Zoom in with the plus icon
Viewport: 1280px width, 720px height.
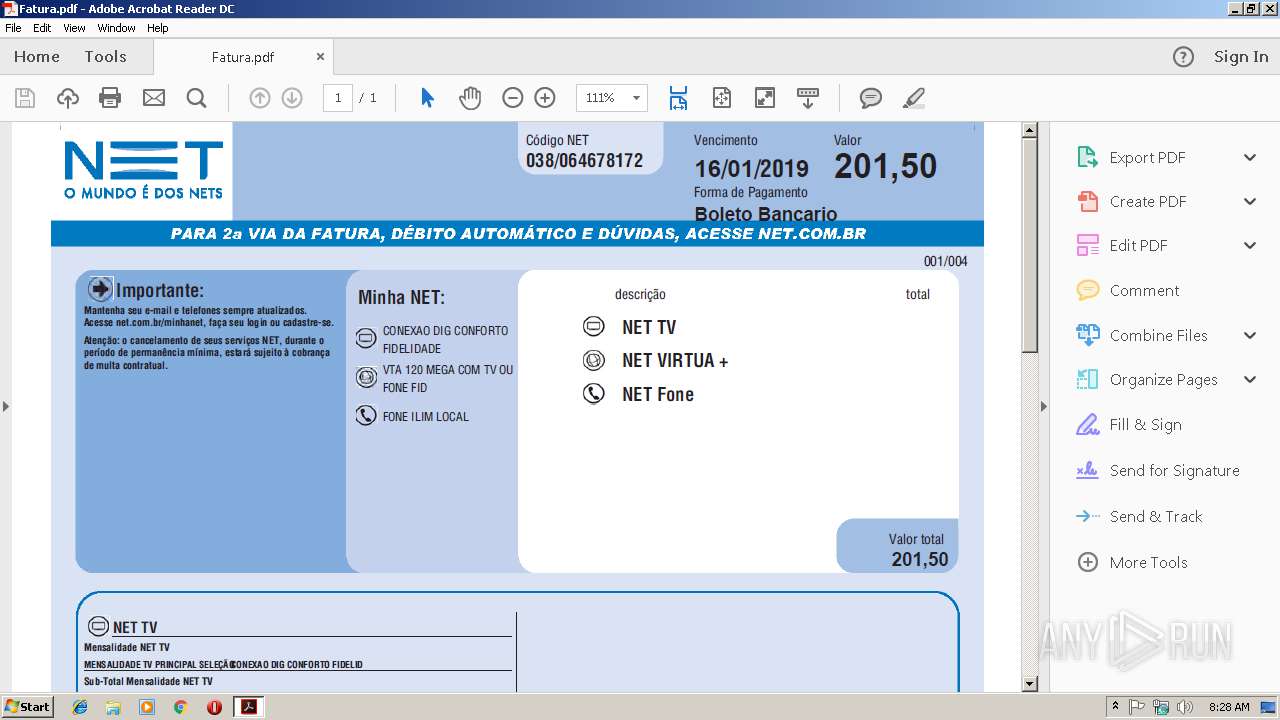click(545, 98)
